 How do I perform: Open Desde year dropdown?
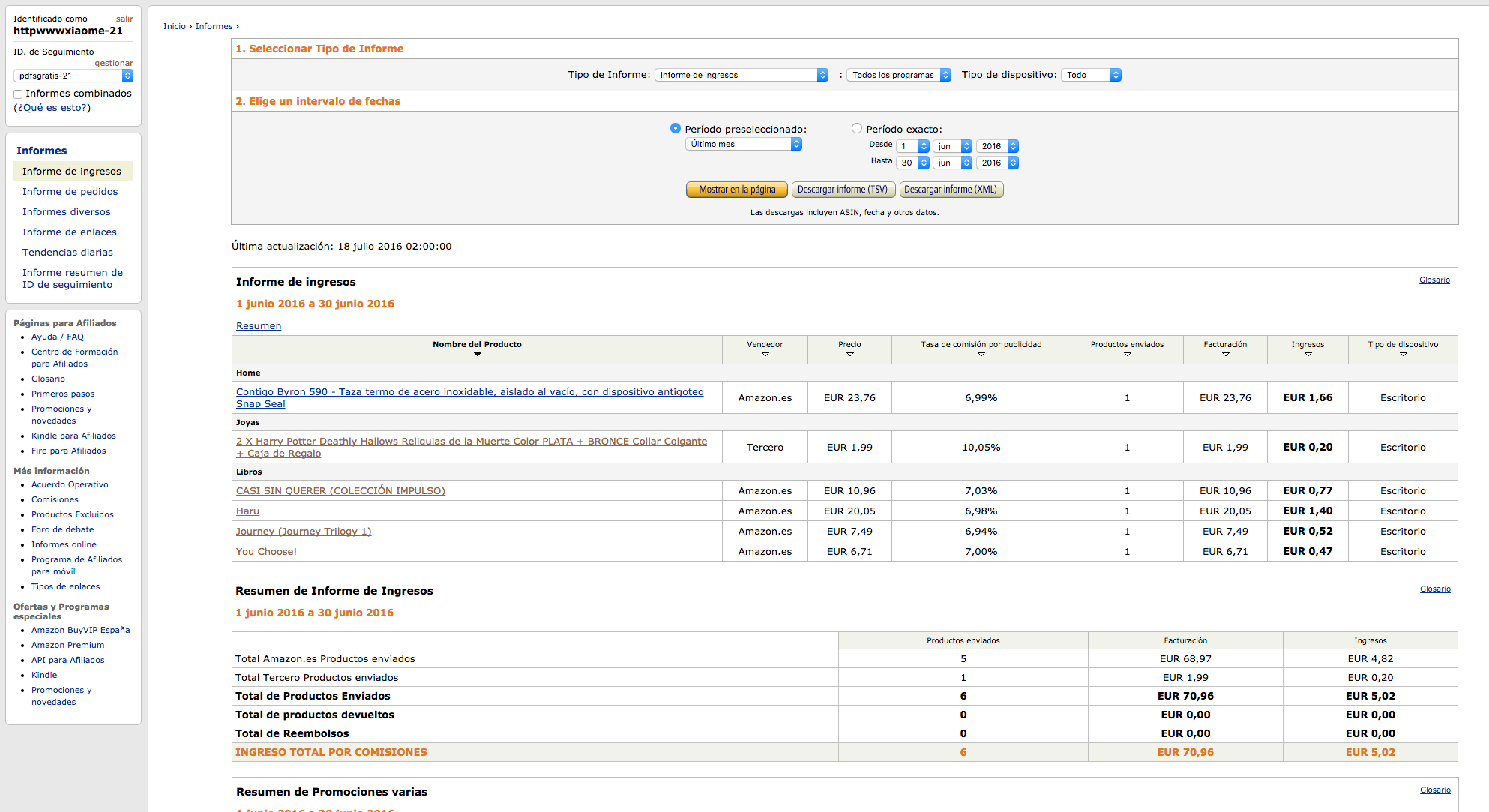point(997,146)
